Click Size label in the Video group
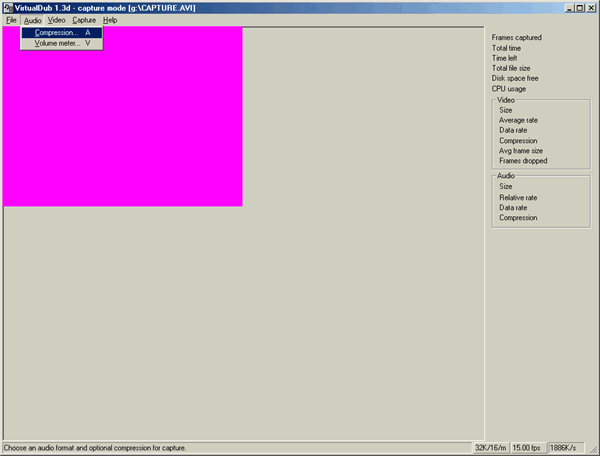Screen dimensions: 600x456 [505, 110]
